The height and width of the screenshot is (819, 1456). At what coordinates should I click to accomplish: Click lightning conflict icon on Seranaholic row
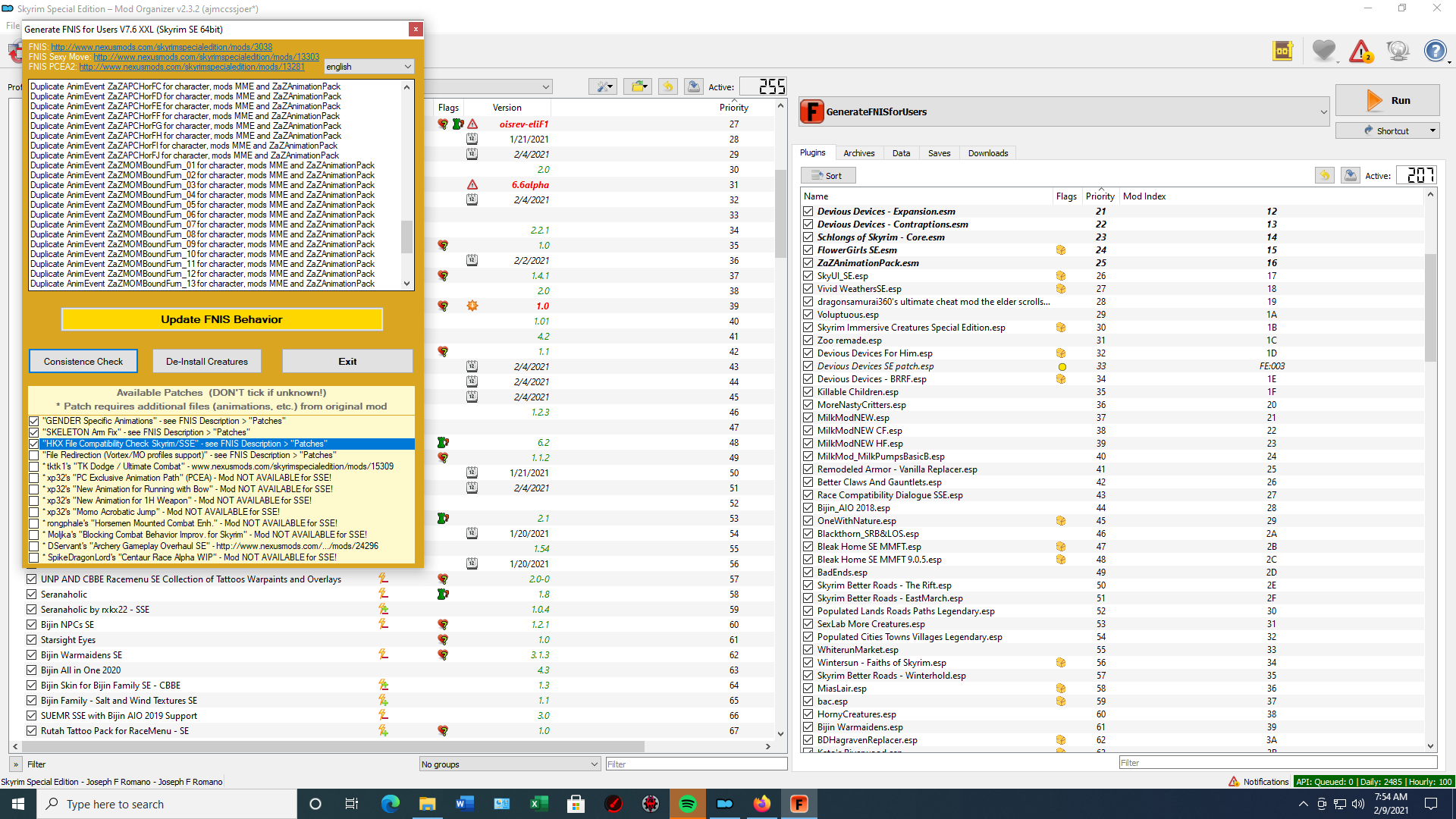click(x=384, y=595)
